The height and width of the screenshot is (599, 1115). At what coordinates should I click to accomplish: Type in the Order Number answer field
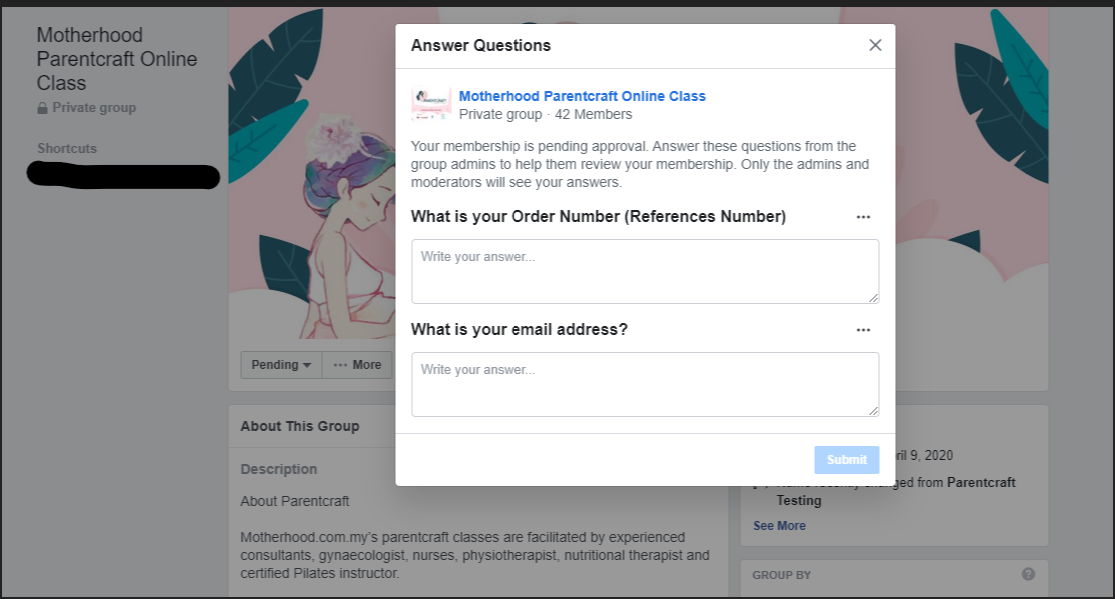pos(645,271)
